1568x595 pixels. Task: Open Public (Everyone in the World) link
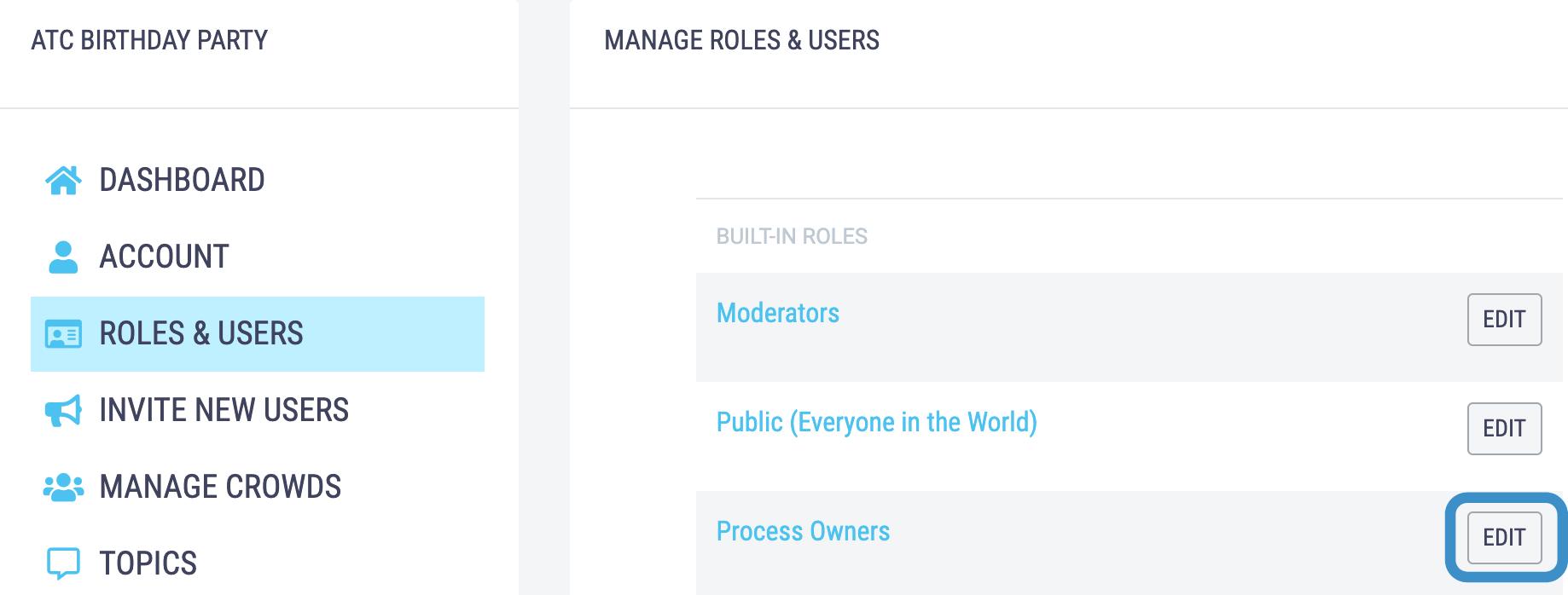tap(877, 423)
